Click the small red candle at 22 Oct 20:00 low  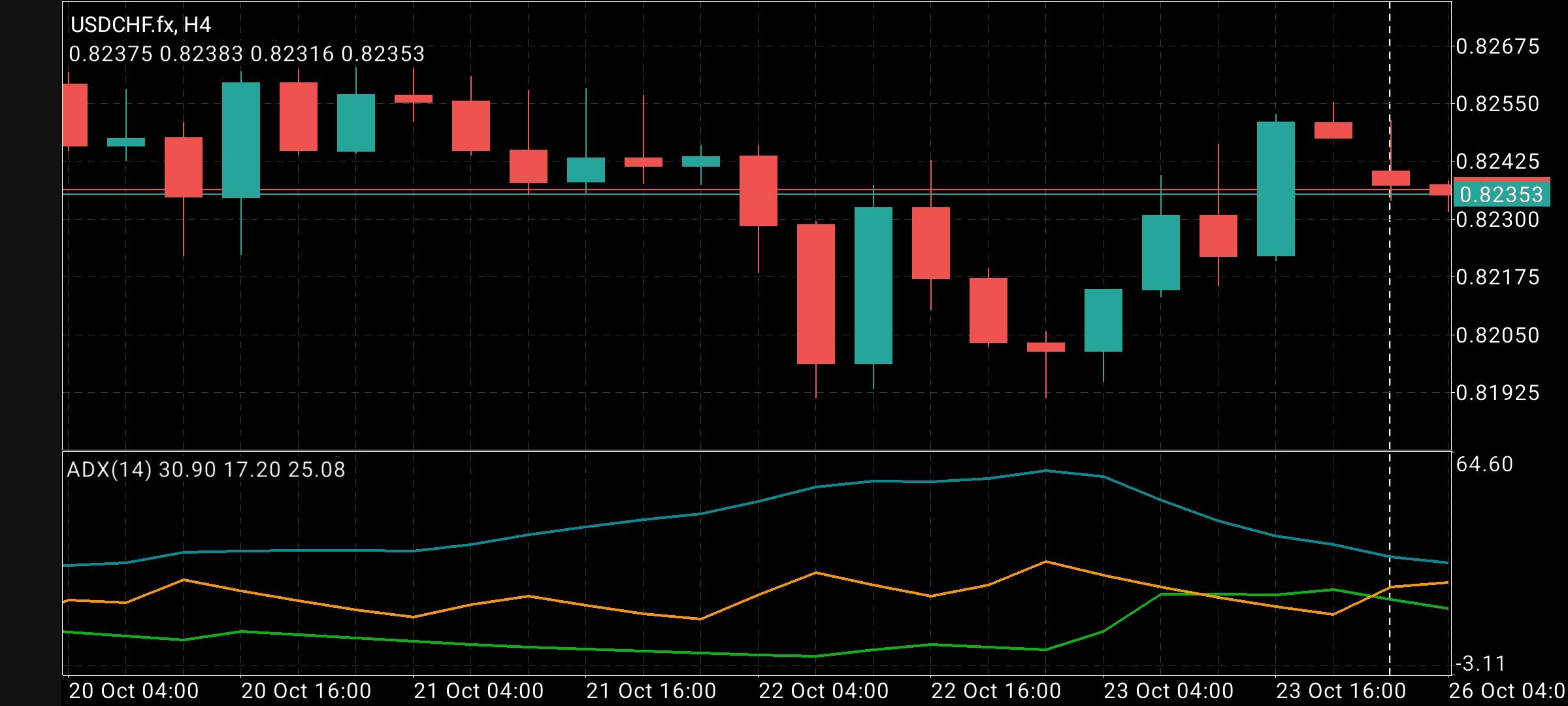(x=1046, y=347)
